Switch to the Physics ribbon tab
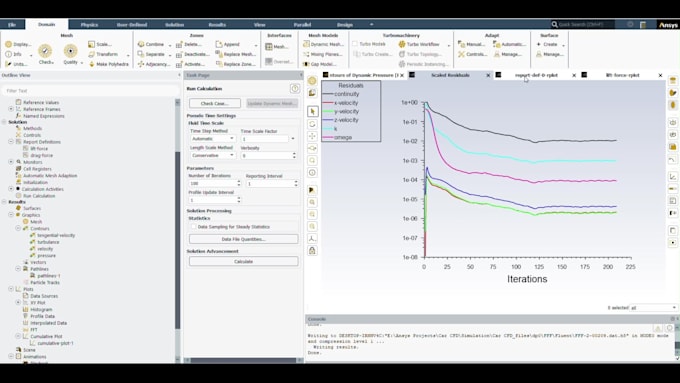 [x=89, y=25]
